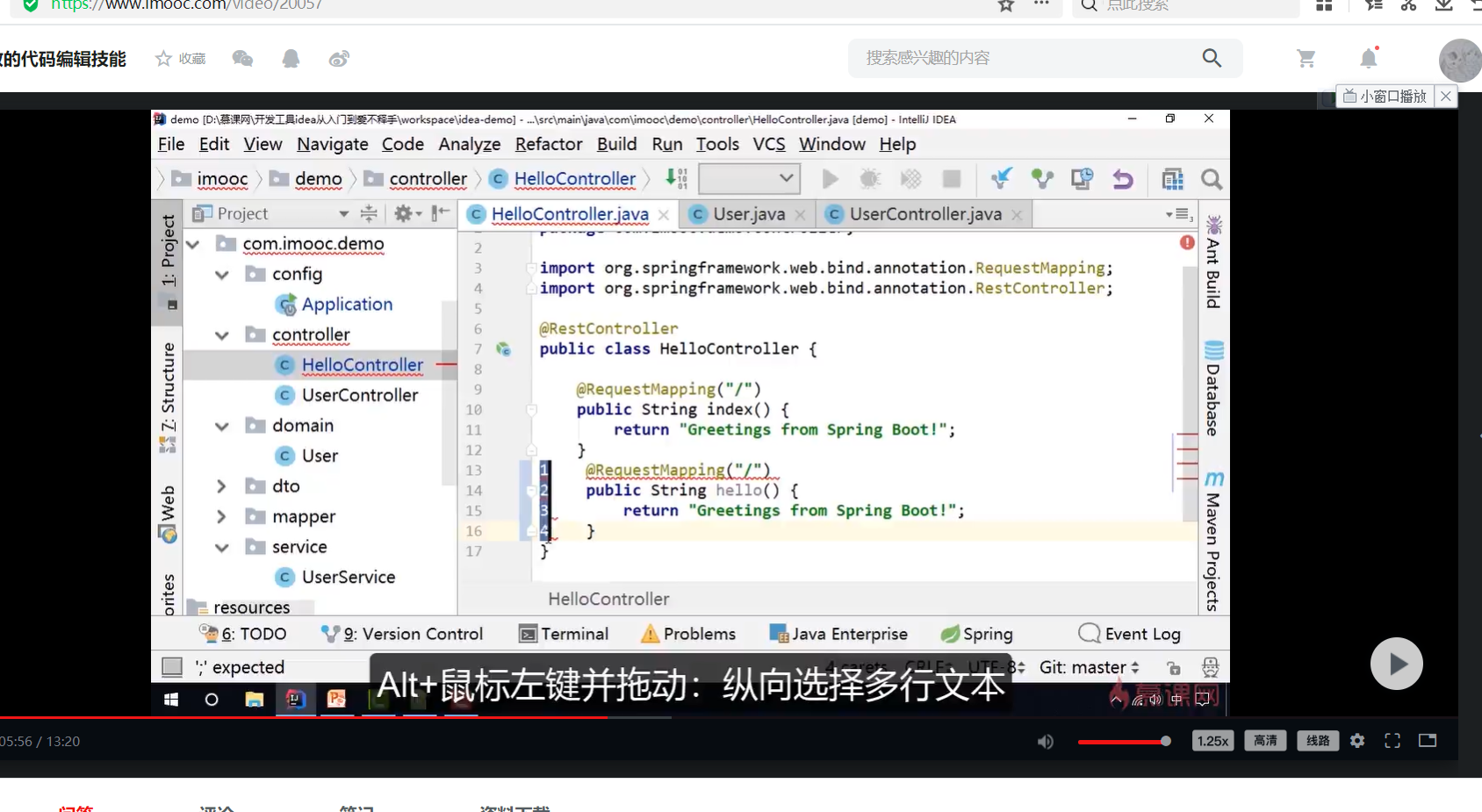This screenshot has height=812, width=1482.
Task: Open the run configuration dropdown
Action: (750, 179)
